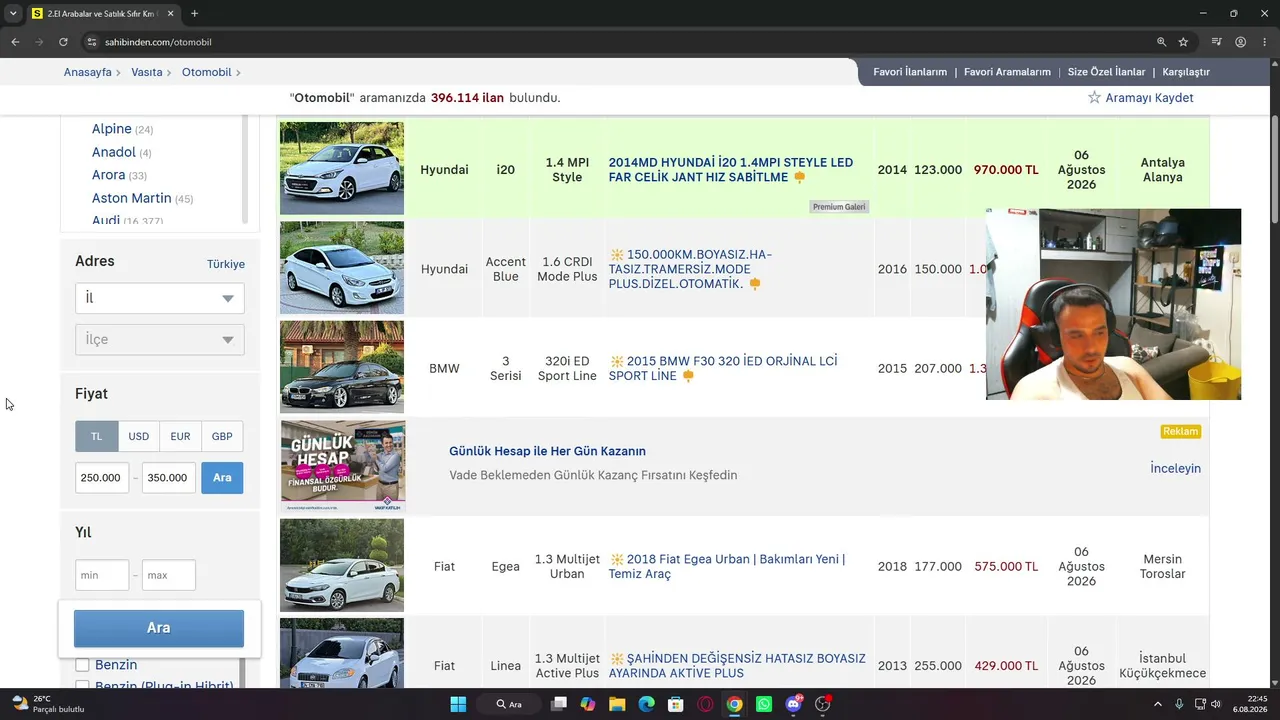
Task: Open the Windows Start menu
Action: click(x=459, y=704)
